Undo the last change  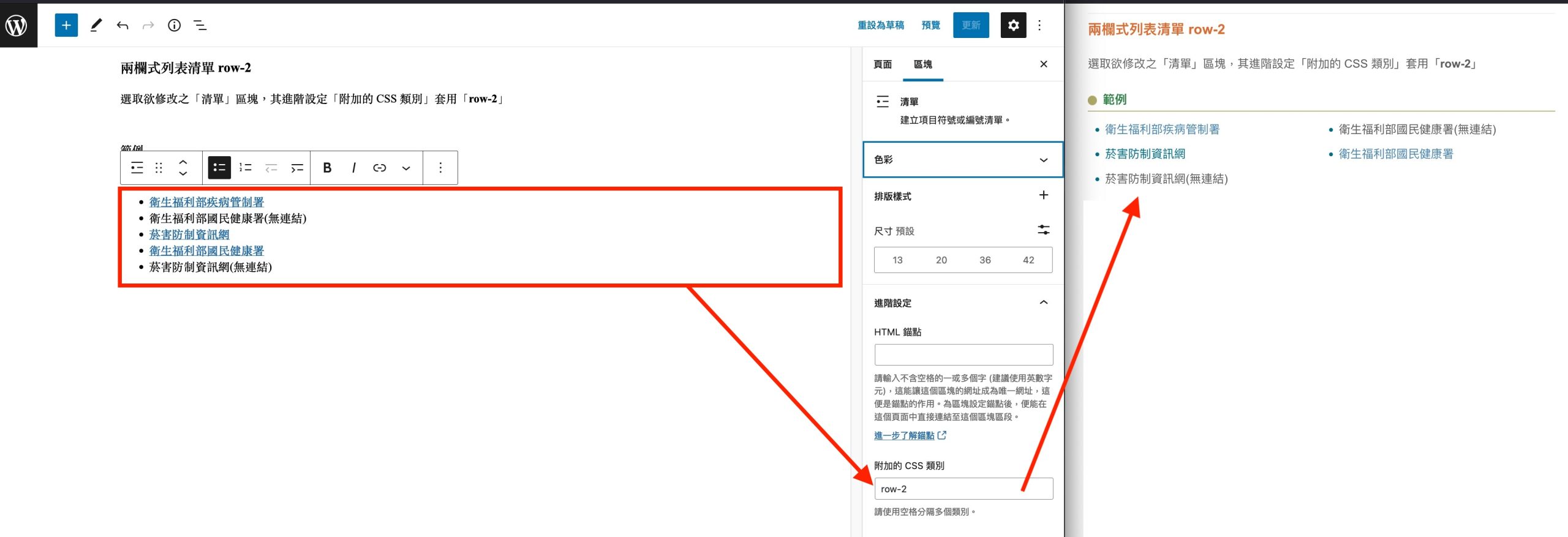pyautogui.click(x=123, y=25)
